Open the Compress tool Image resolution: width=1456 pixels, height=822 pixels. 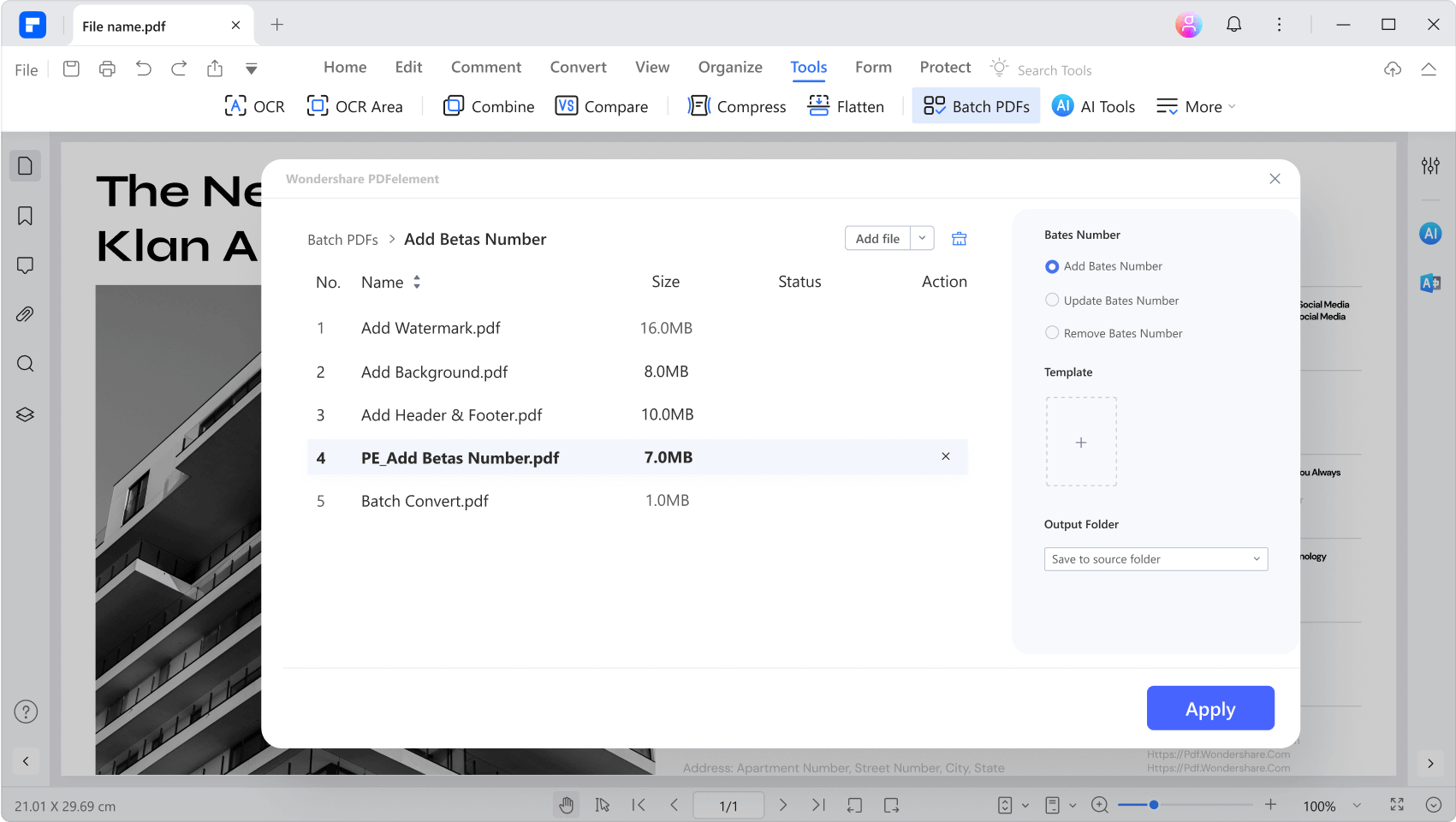[x=737, y=106]
